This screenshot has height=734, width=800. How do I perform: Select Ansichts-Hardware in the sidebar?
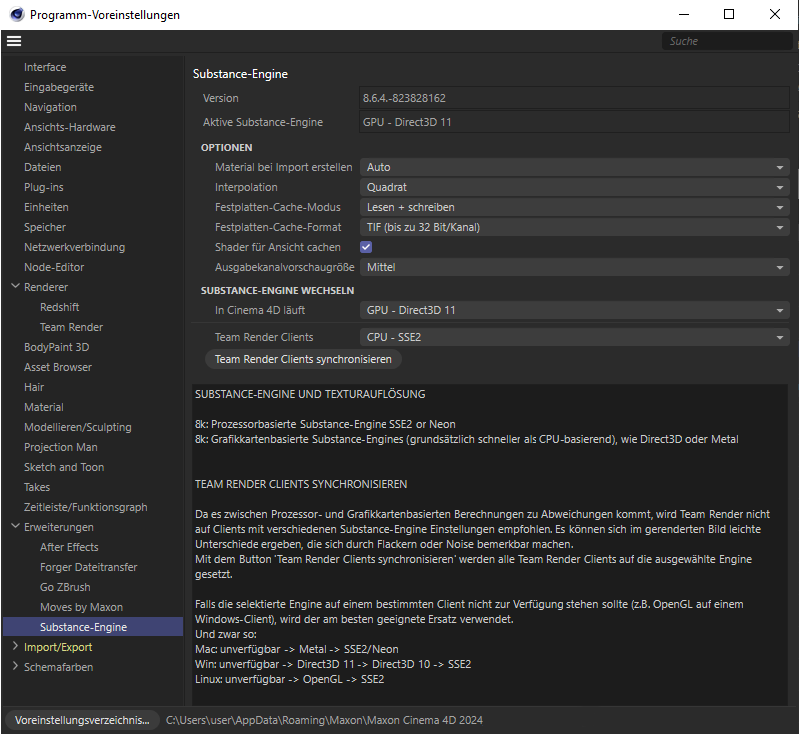(69, 127)
